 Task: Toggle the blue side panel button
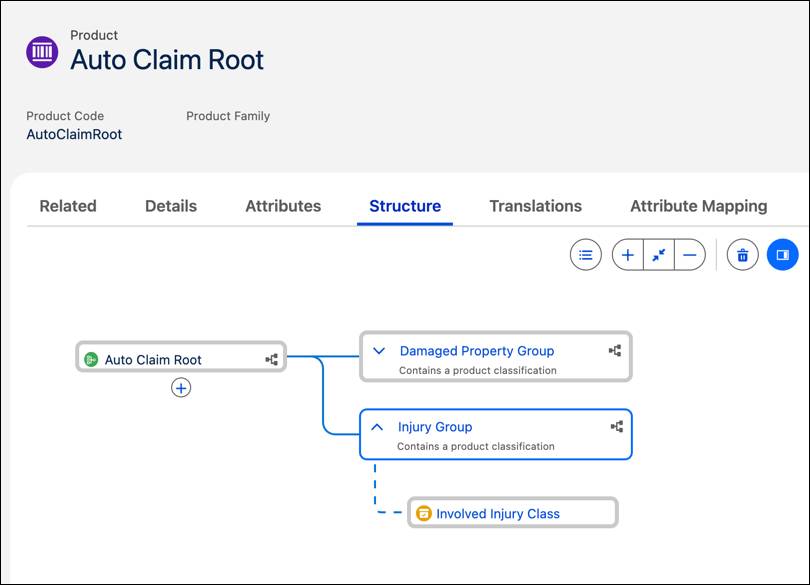point(783,255)
